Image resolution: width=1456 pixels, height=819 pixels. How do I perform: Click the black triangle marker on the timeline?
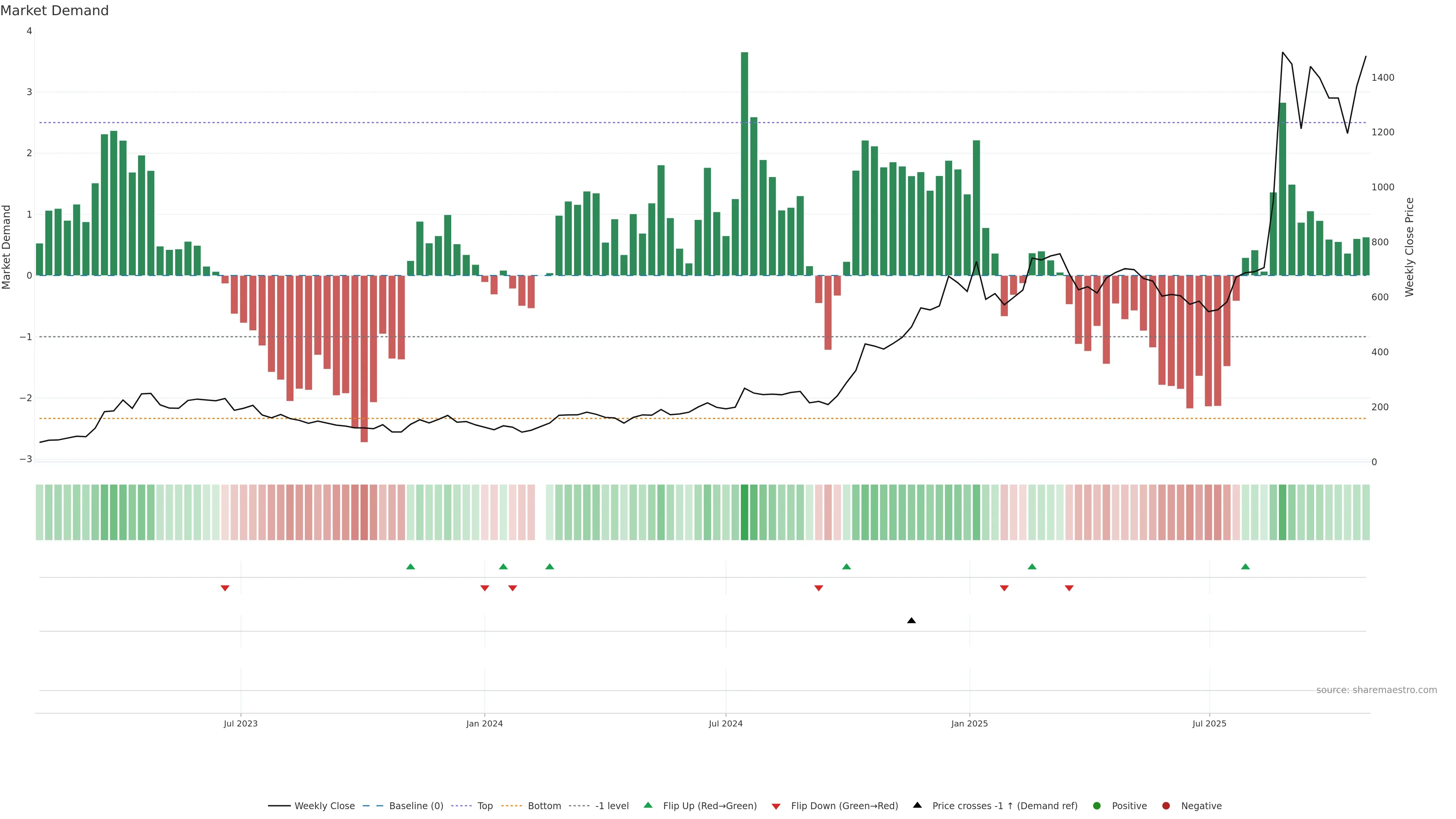coord(911,621)
